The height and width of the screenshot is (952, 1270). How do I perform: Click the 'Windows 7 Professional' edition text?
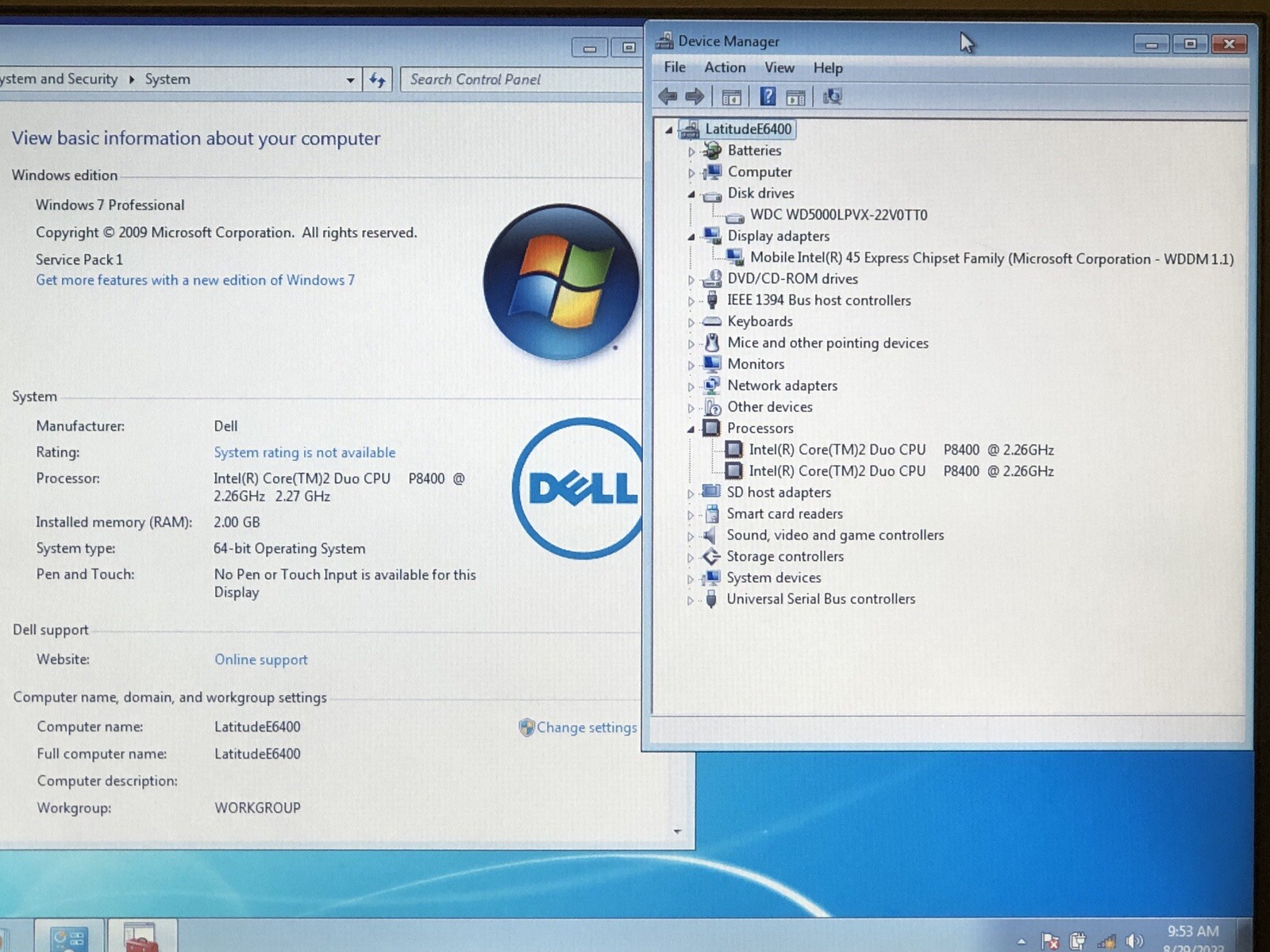point(110,205)
